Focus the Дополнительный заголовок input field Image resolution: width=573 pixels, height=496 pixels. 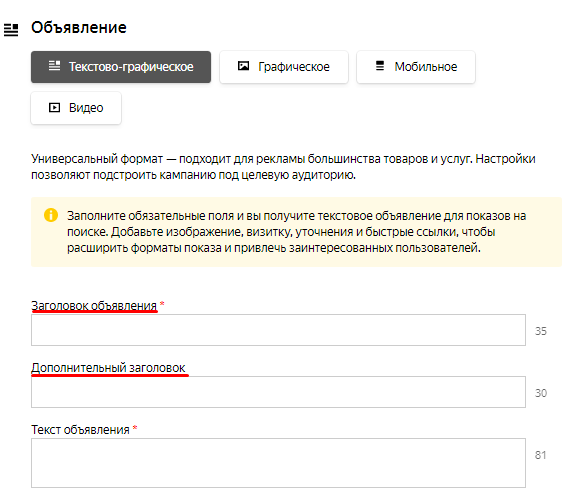click(x=278, y=392)
